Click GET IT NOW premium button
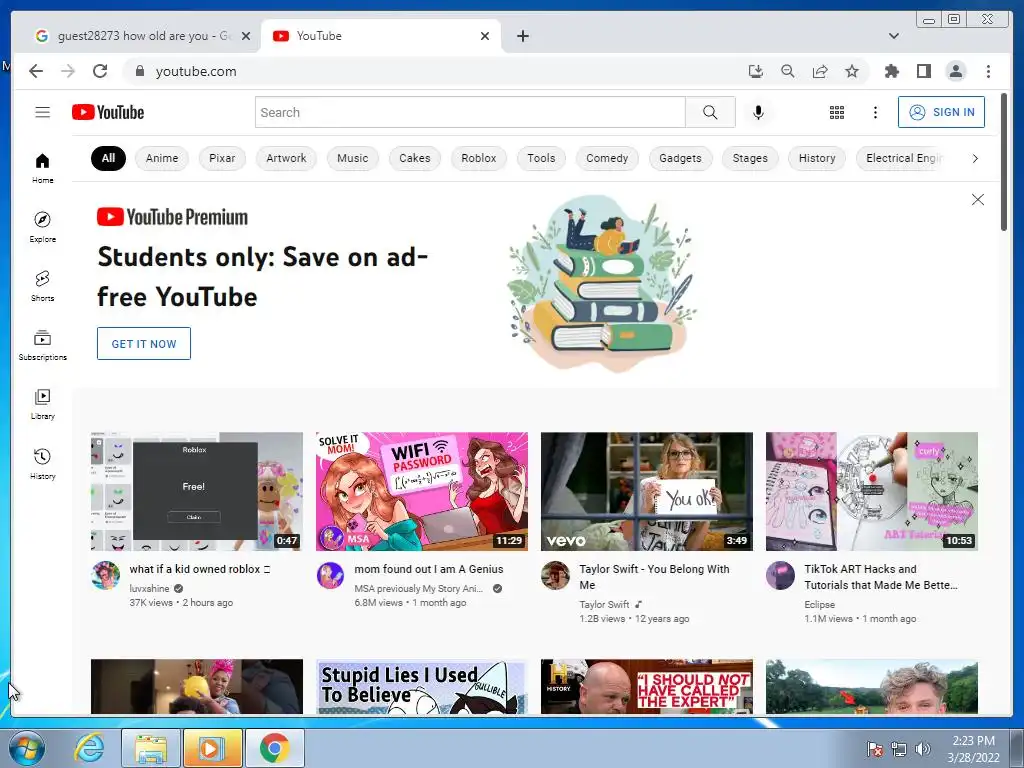 pos(144,344)
